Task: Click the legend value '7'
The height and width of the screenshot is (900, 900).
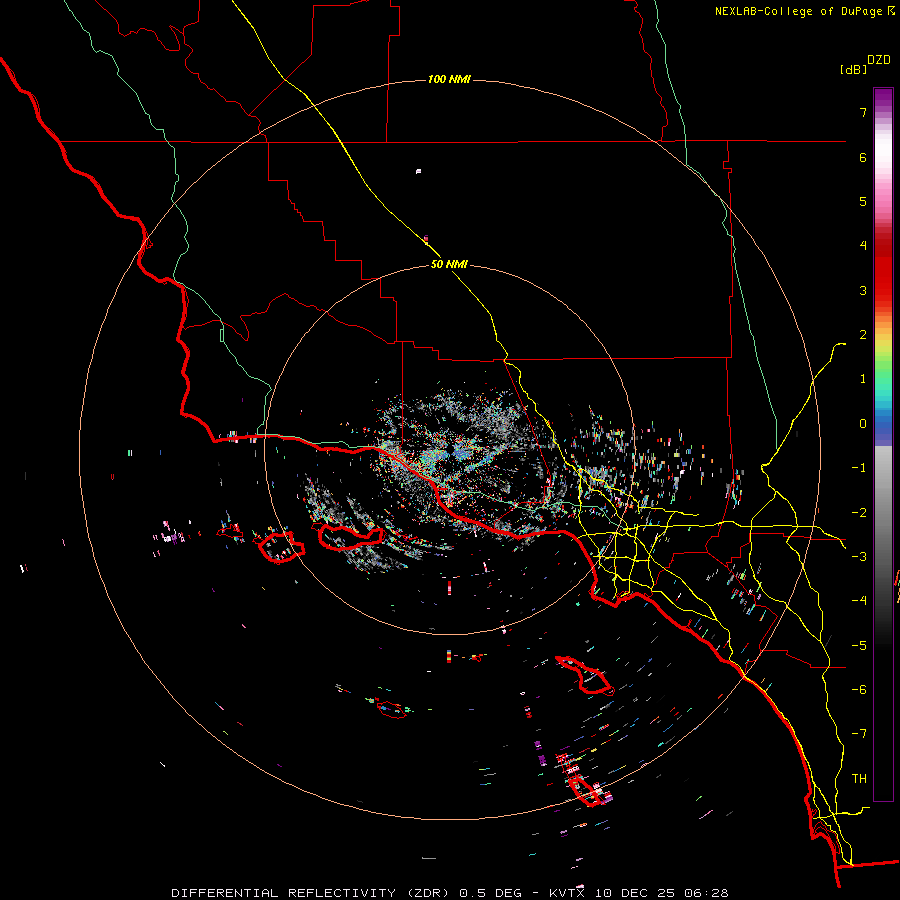Action: pos(863,112)
